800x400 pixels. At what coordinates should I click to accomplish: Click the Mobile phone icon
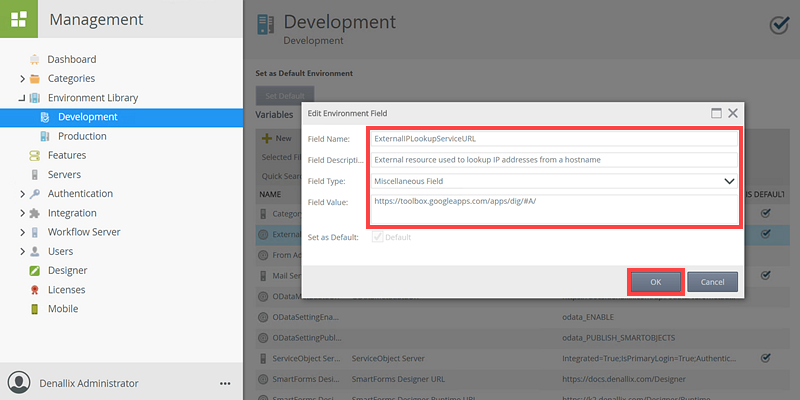35,309
